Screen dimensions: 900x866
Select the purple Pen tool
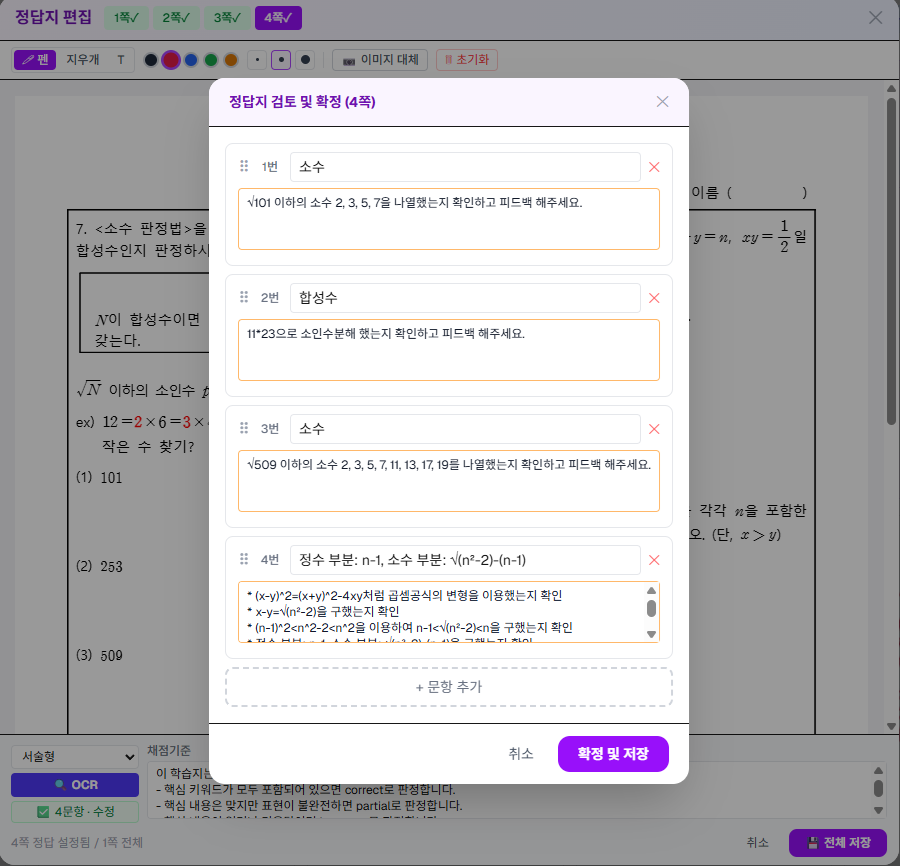click(35, 60)
